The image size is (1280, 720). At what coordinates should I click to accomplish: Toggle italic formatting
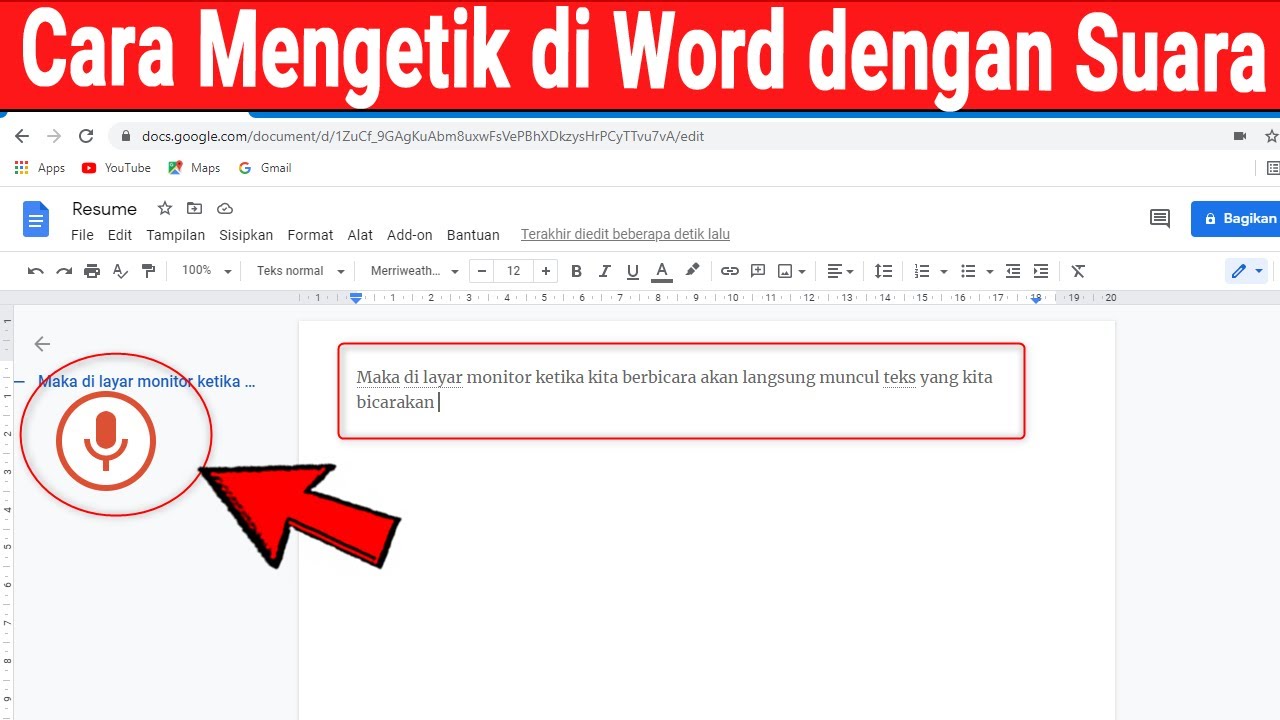click(604, 271)
